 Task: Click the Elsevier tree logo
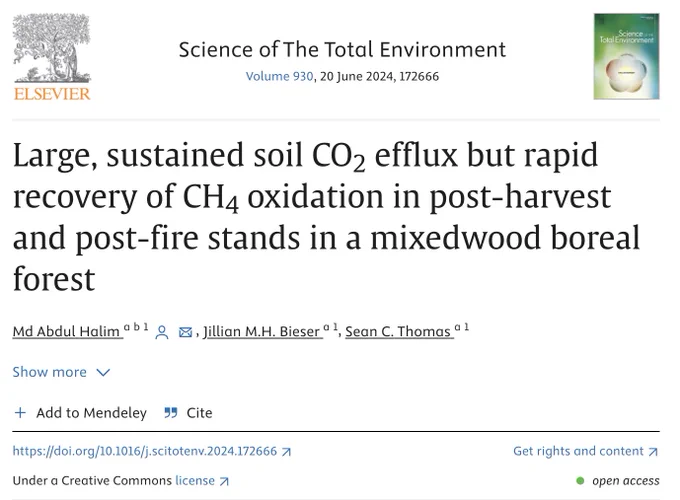point(52,57)
